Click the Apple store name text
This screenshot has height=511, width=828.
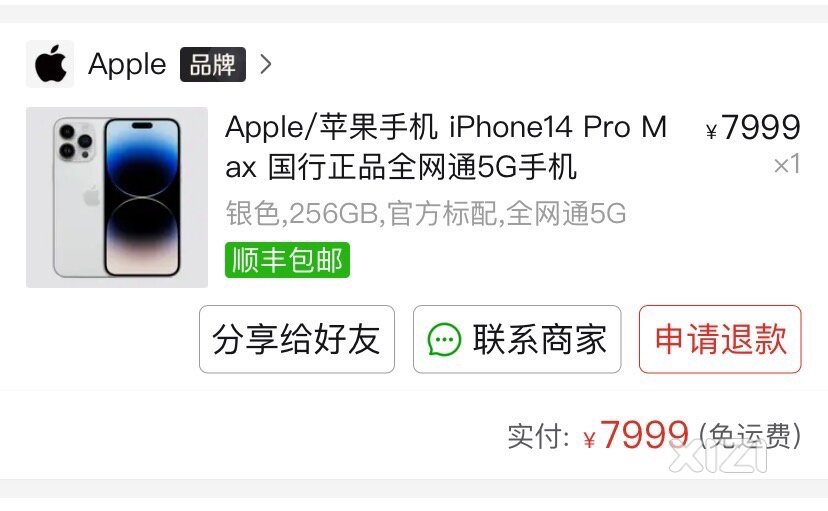point(127,64)
